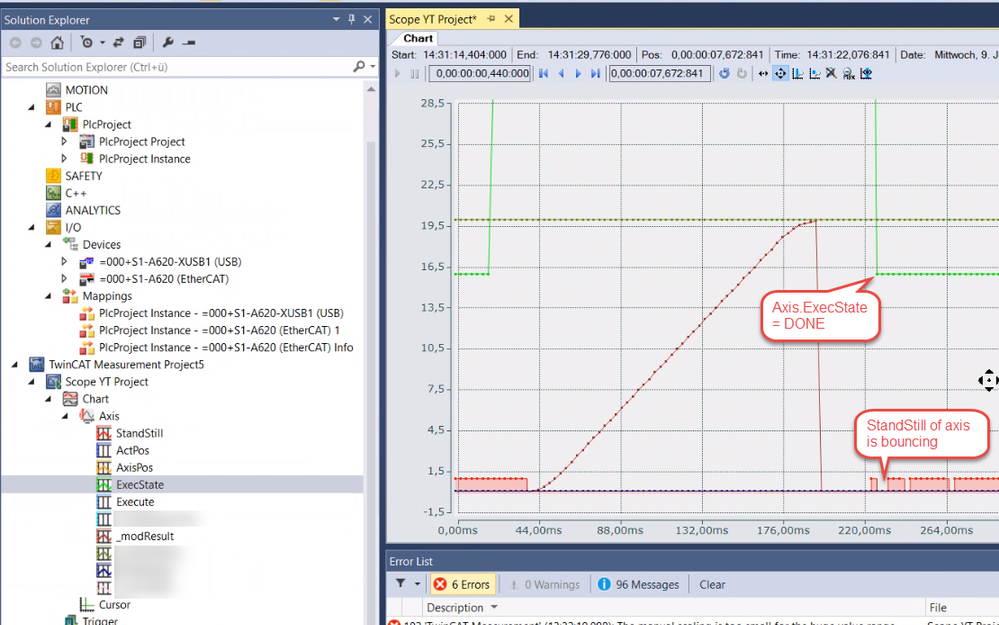The width and height of the screenshot is (999, 625).
Task: Select the _modResult channel
Action: pos(145,536)
